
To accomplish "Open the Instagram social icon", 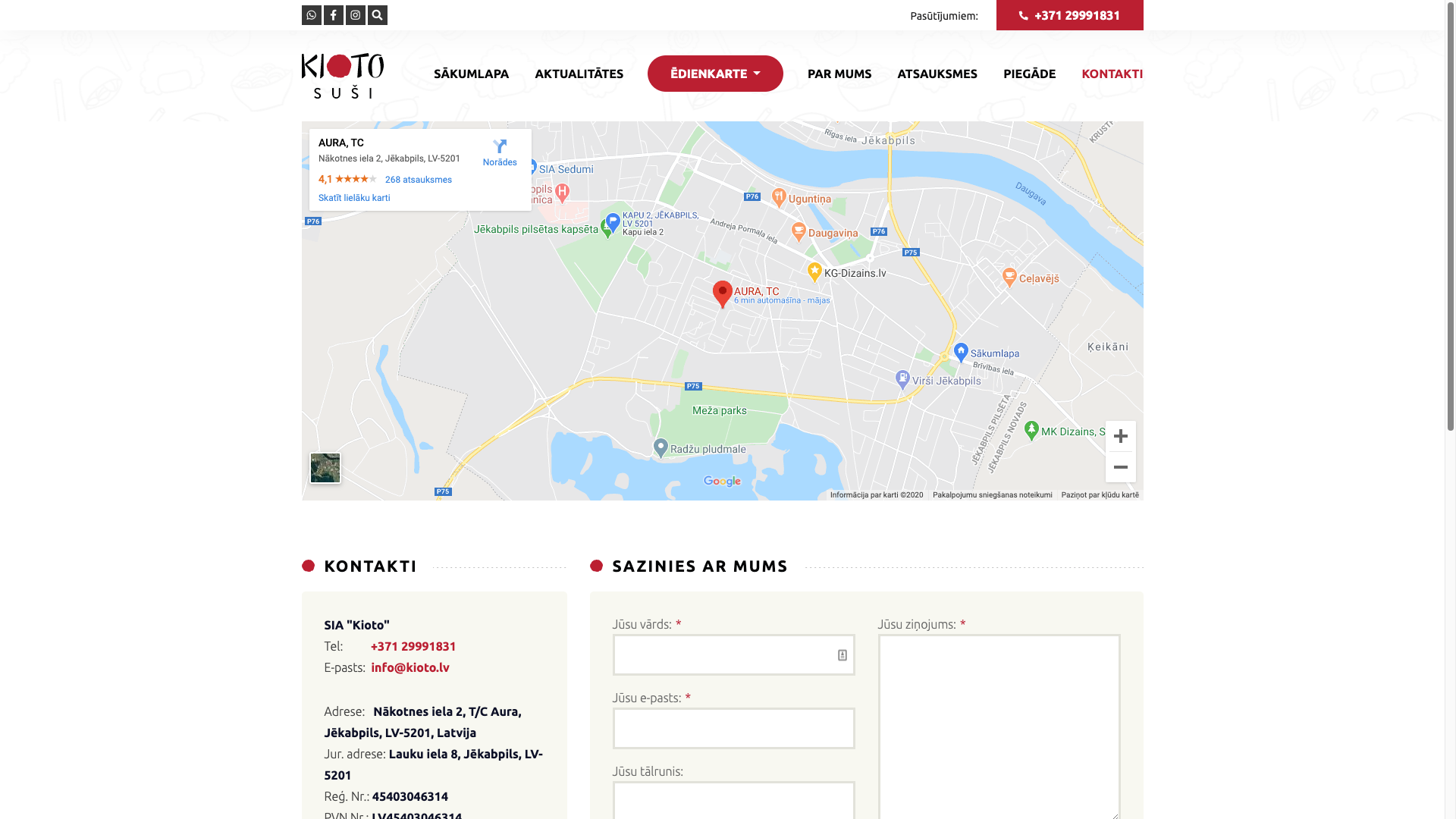I will [x=355, y=15].
